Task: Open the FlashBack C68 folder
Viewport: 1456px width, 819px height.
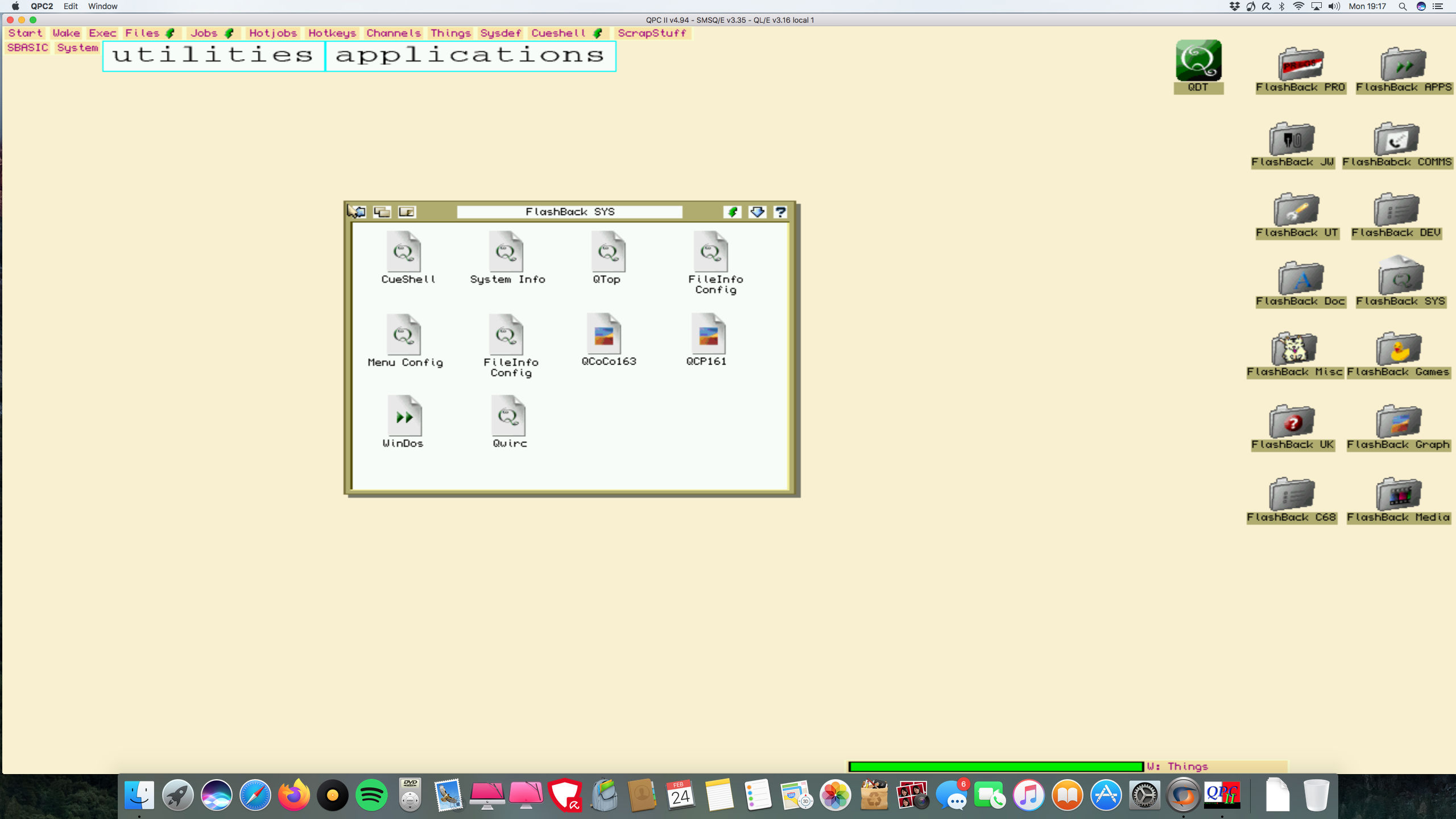Action: tap(1292, 494)
